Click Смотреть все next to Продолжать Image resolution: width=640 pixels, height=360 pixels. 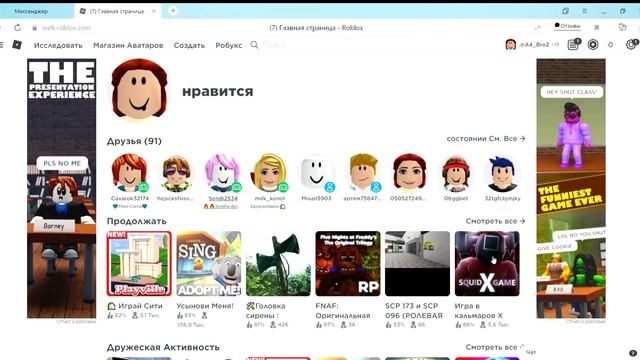[495, 221]
